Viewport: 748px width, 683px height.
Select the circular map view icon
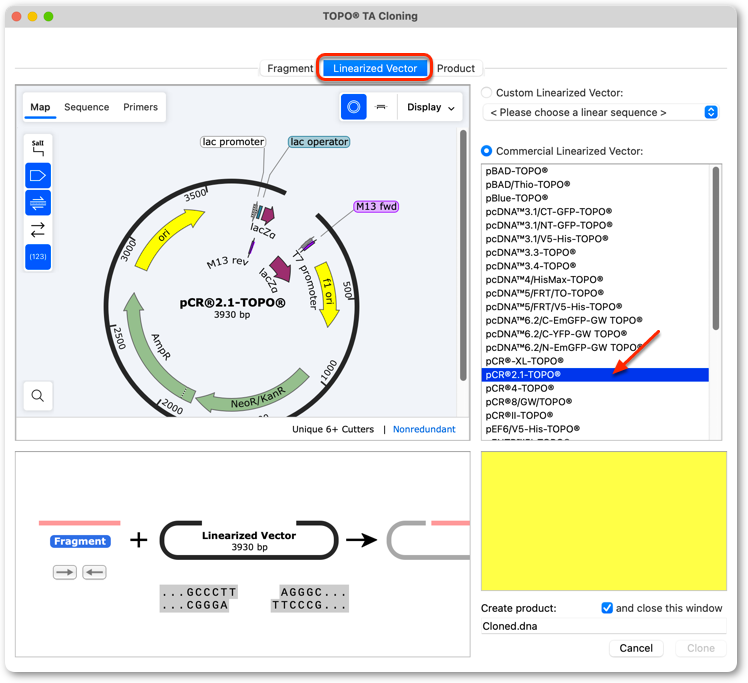[353, 107]
